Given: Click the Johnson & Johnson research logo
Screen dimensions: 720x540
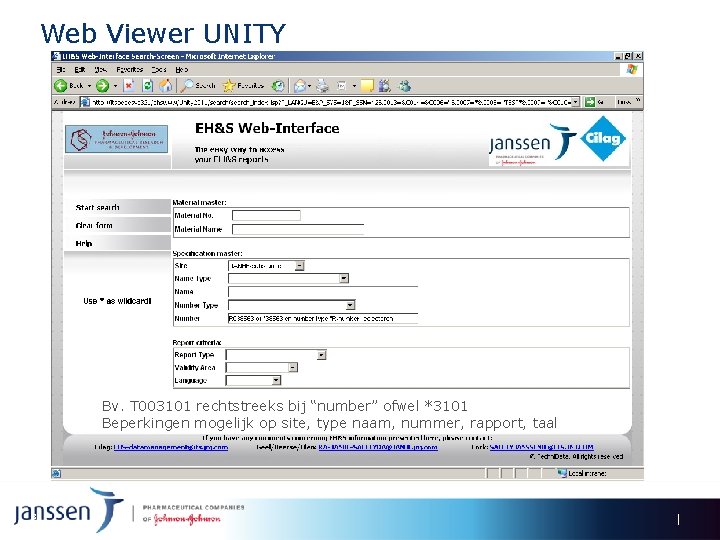Looking at the screenshot, I should 117,139.
